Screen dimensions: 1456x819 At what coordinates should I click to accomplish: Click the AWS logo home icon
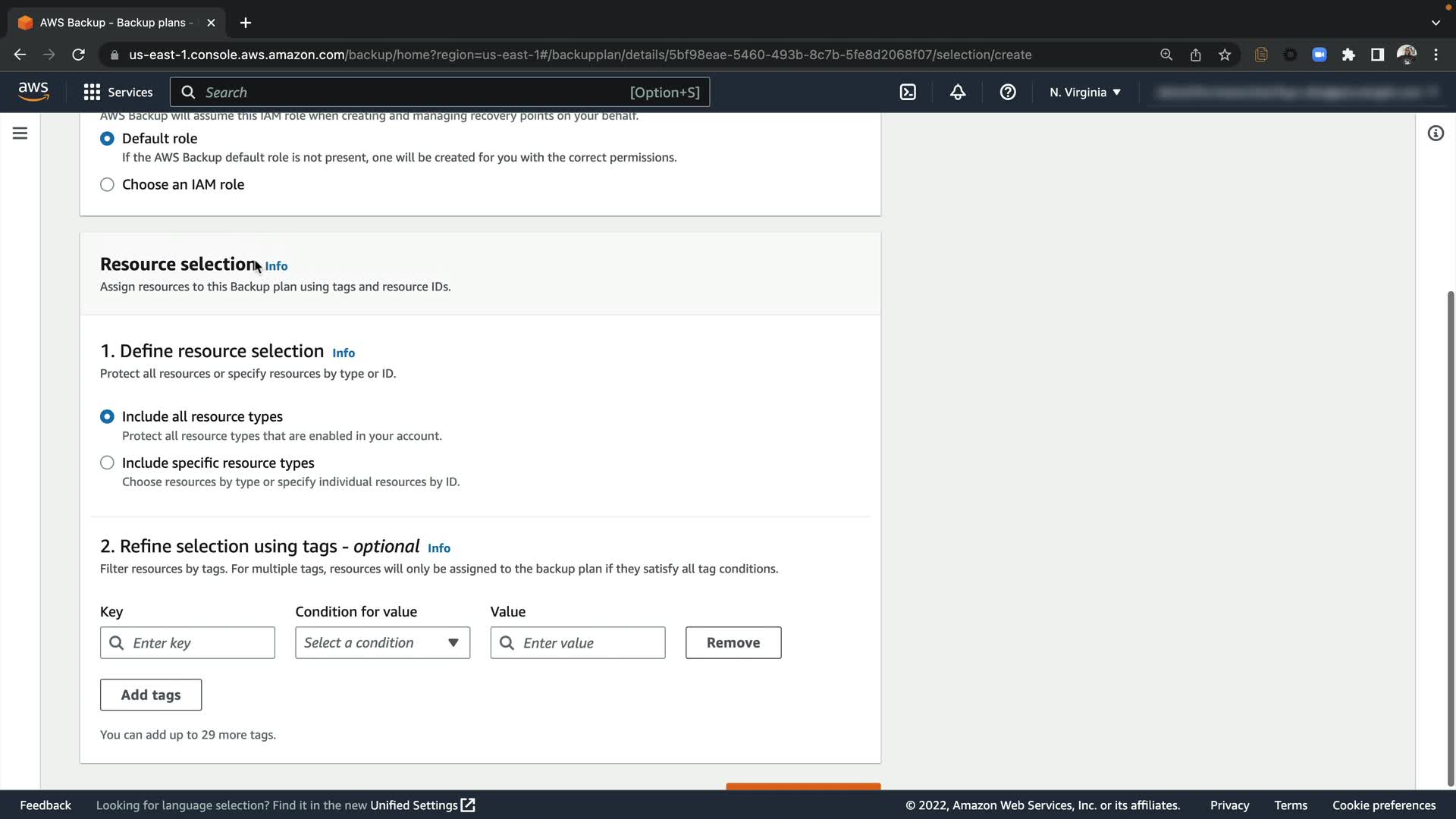(33, 92)
